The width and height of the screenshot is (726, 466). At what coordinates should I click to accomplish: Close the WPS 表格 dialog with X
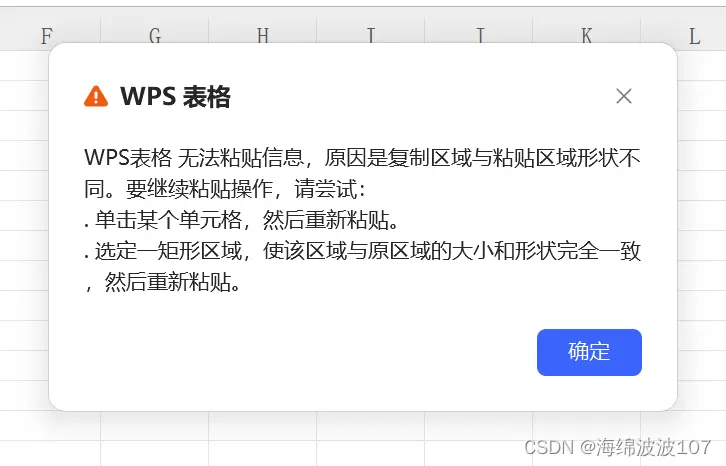point(624,96)
